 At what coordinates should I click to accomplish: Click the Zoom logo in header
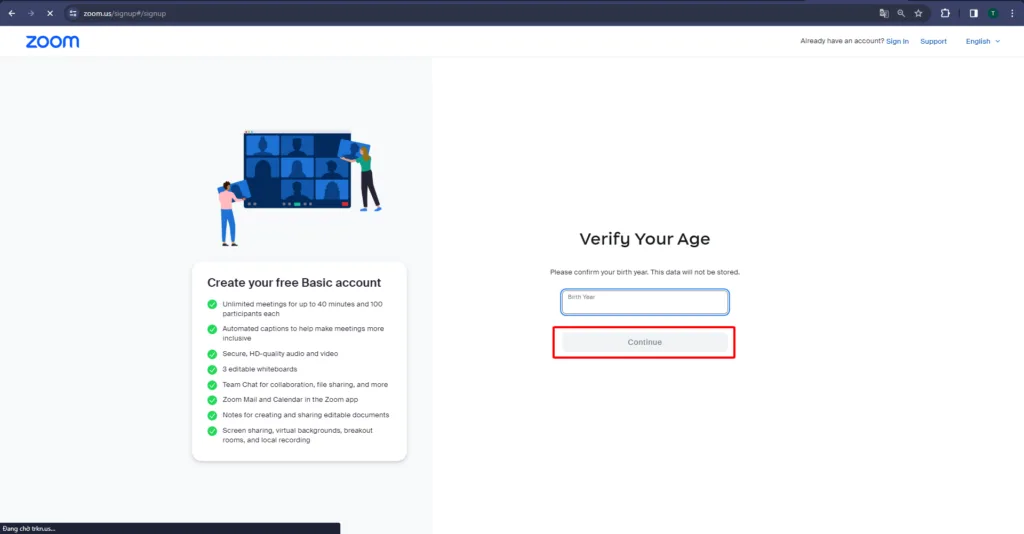[52, 41]
